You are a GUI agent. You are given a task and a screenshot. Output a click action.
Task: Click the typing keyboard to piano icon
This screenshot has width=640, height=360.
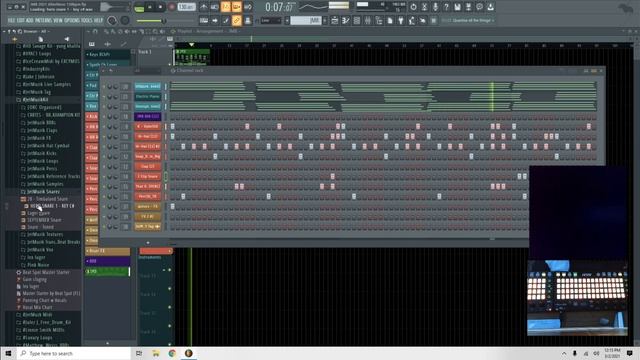[204, 20]
